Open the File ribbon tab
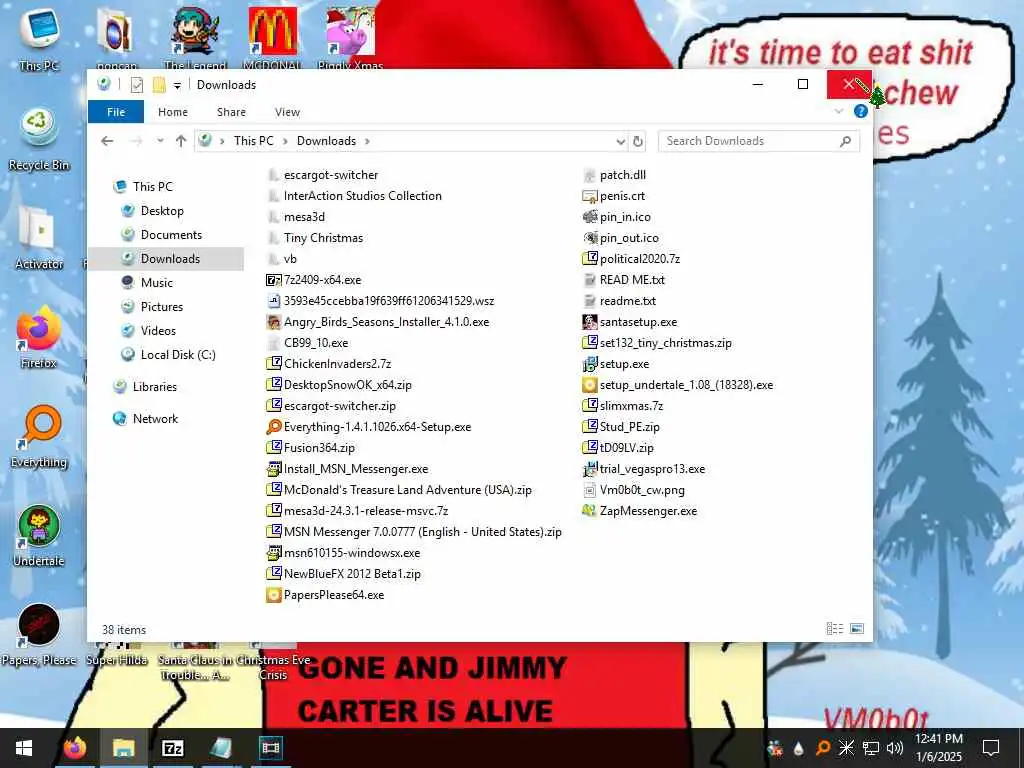 click(116, 112)
